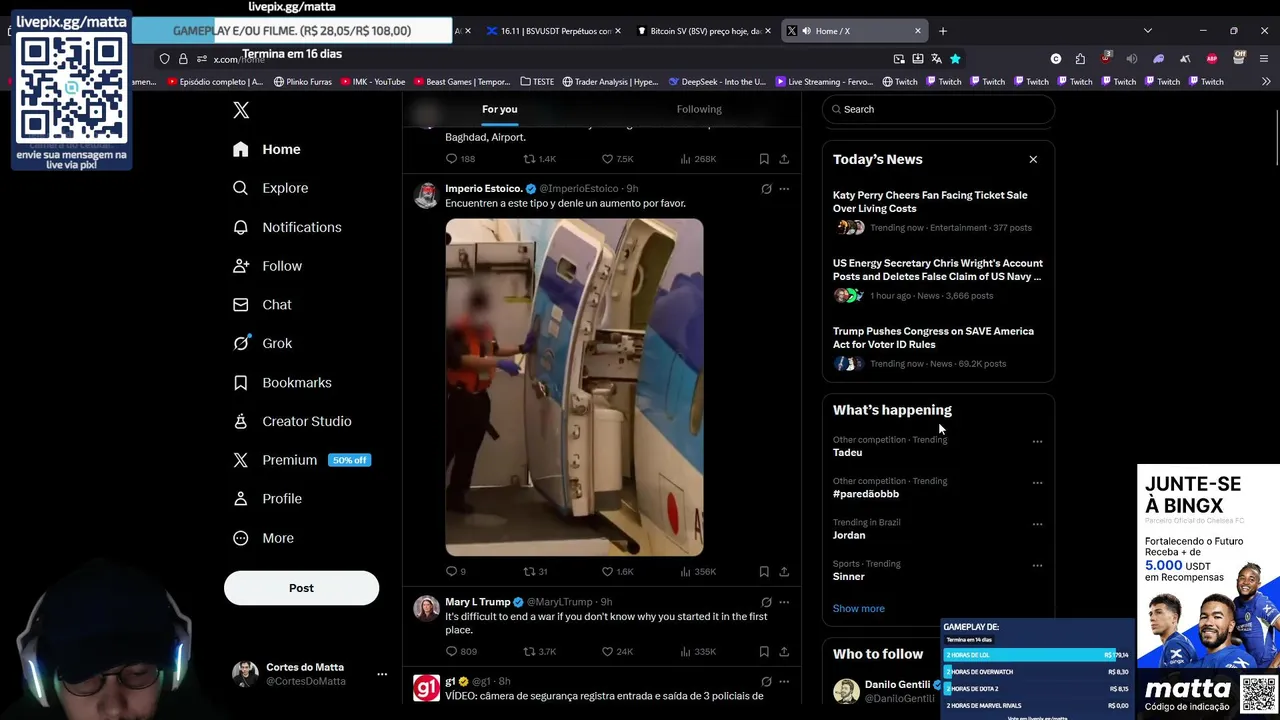
Task: View analytics showing 268K views
Action: pos(698,159)
